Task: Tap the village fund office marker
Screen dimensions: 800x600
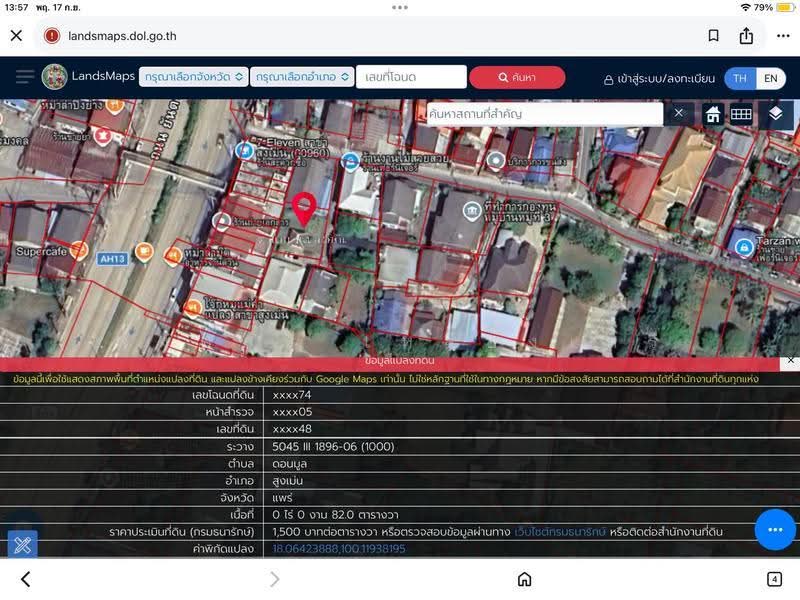Action: coord(472,211)
